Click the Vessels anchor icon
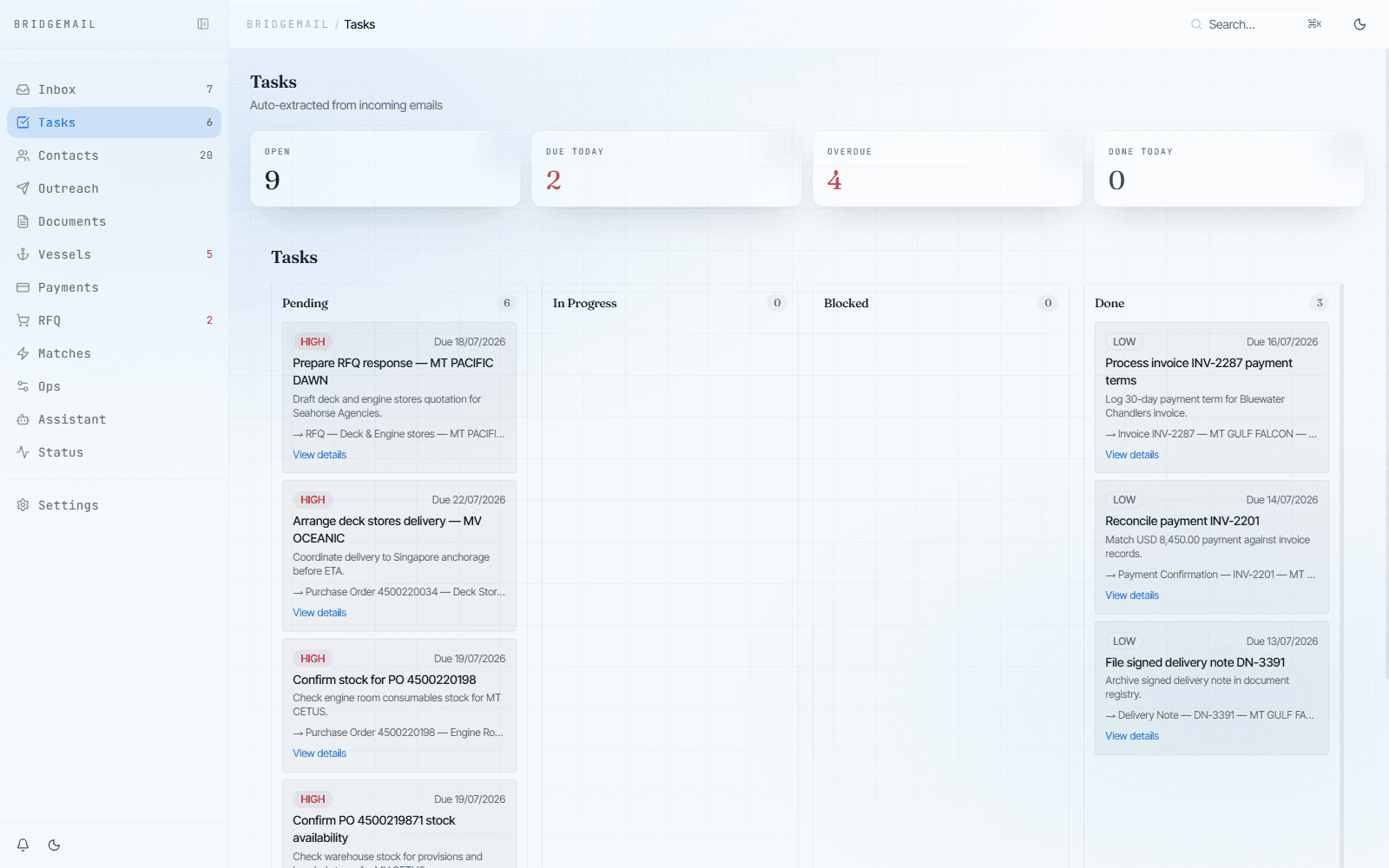This screenshot has height=868, width=1389. 23,254
